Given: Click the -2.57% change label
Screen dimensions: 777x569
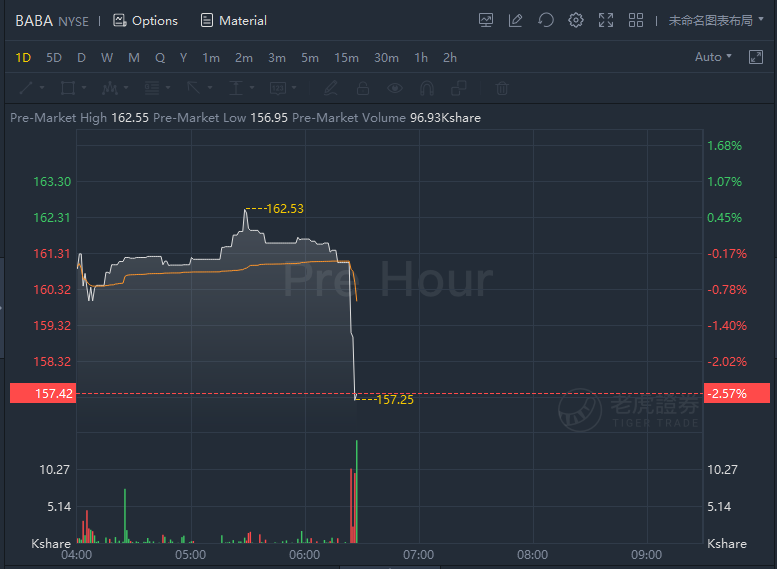Looking at the screenshot, I should pos(737,394).
